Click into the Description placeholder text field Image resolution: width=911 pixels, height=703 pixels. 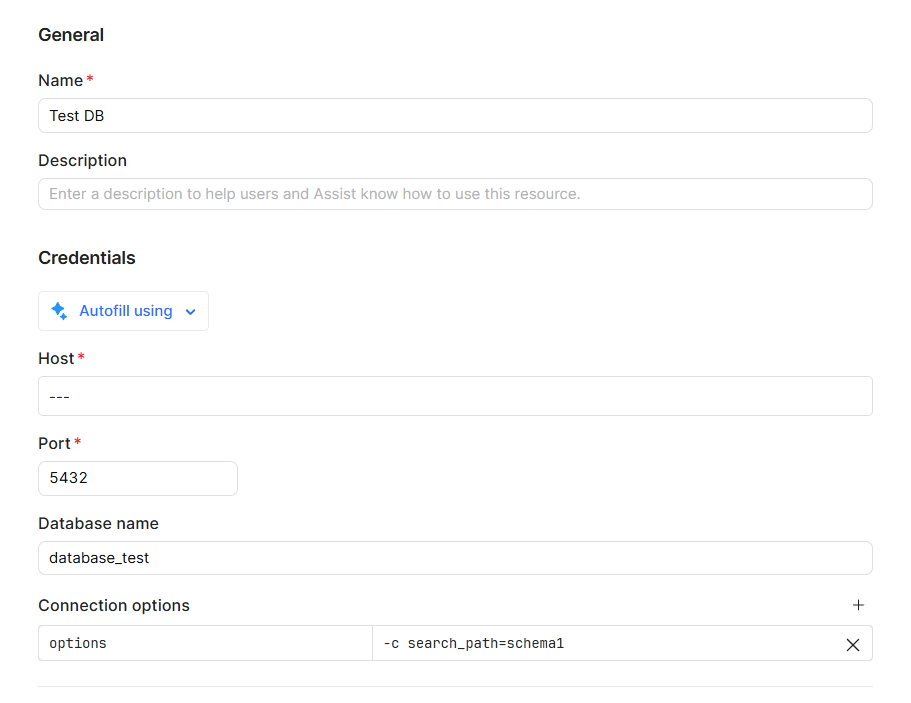point(454,194)
